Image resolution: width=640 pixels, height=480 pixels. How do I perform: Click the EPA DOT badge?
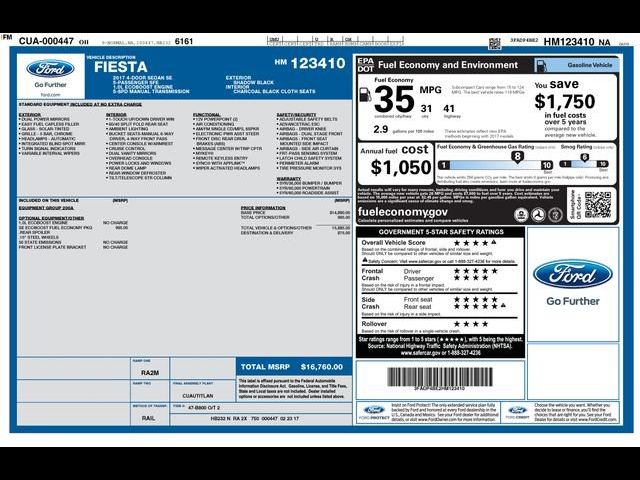(x=365, y=63)
